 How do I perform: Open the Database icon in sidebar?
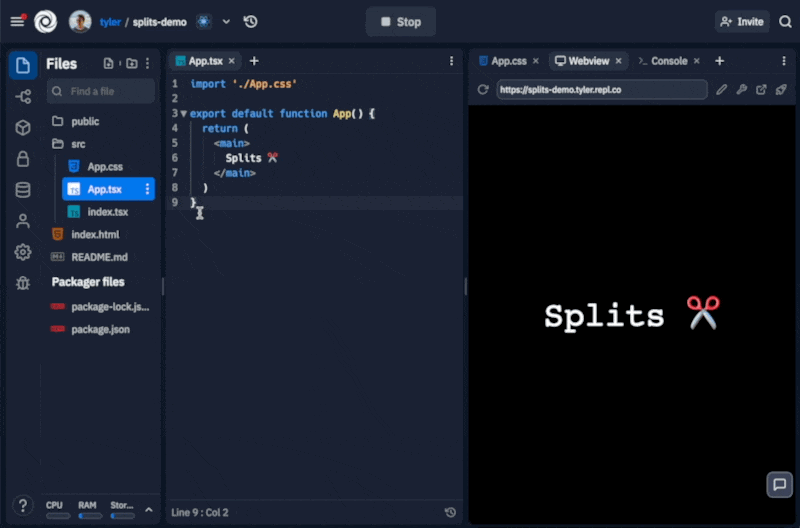22,190
